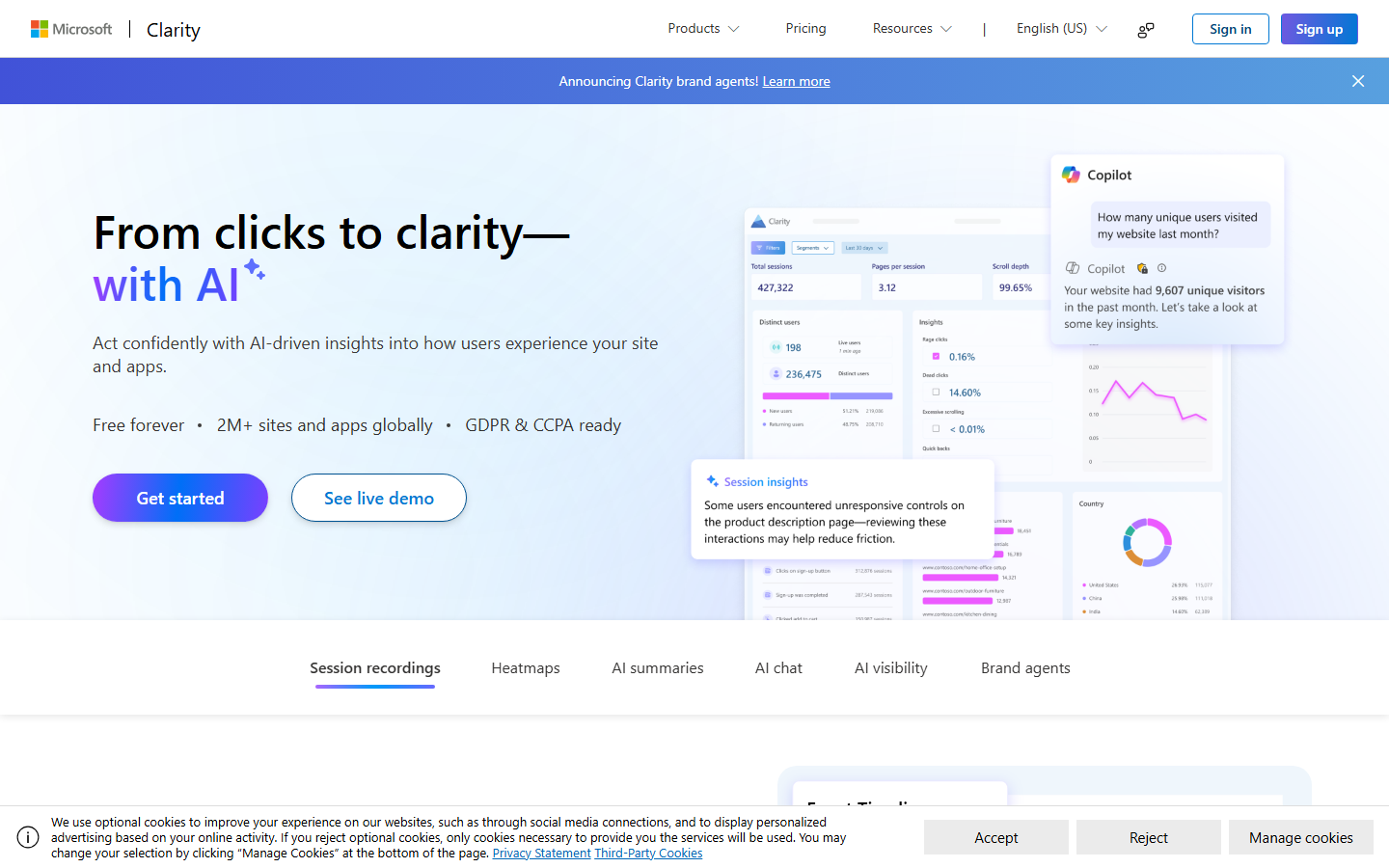Reject optional cookies
Image resolution: width=1389 pixels, height=868 pixels.
pos(1149,837)
